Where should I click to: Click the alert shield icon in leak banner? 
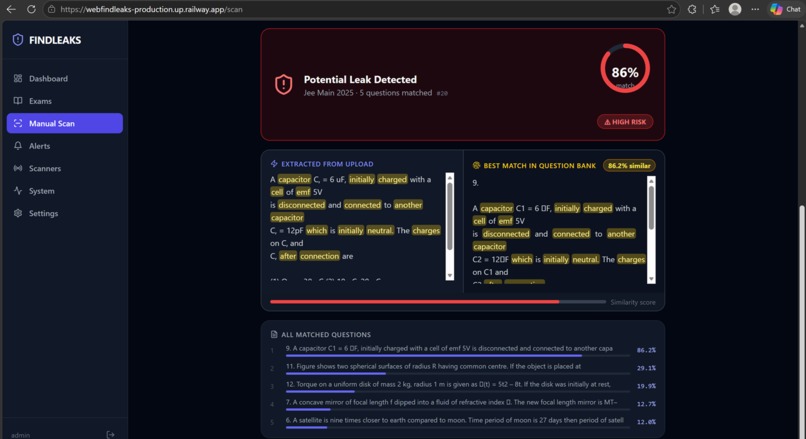(283, 85)
